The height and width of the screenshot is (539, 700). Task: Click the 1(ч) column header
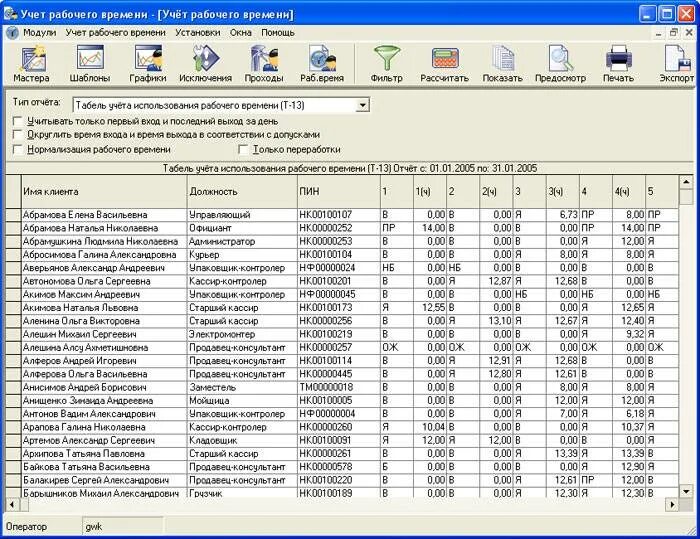tap(430, 192)
